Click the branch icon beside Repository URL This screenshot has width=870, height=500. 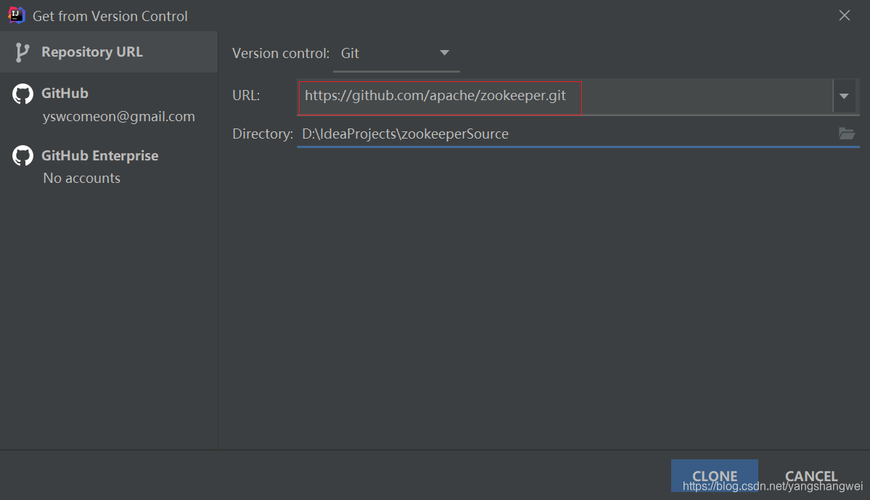pyautogui.click(x=22, y=52)
